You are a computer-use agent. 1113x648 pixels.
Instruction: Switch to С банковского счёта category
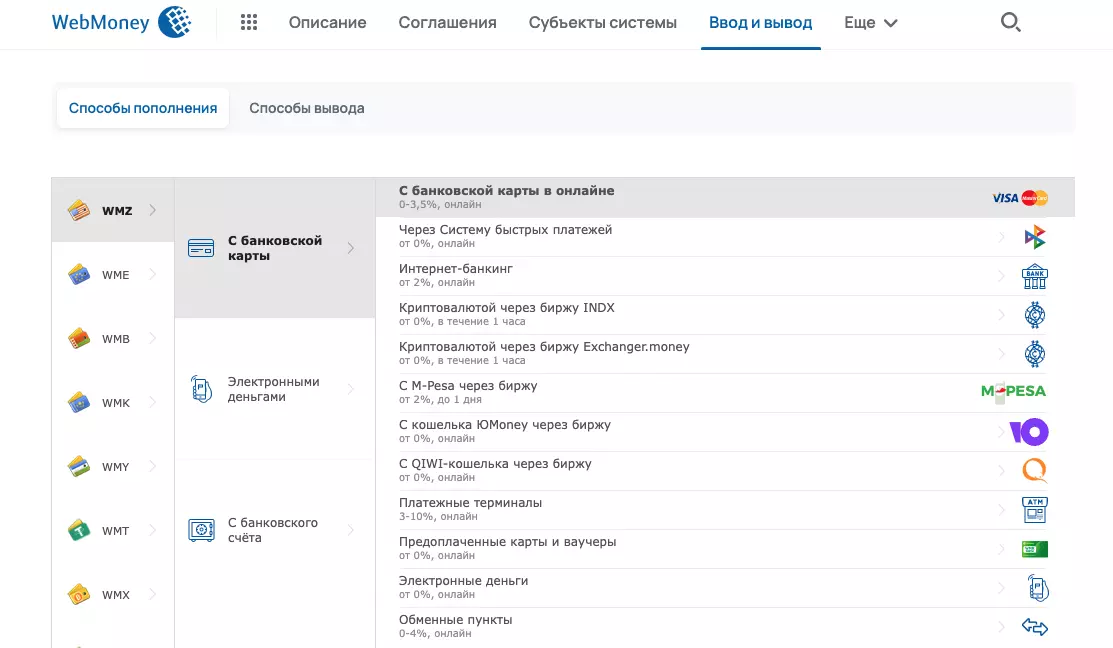click(274, 530)
